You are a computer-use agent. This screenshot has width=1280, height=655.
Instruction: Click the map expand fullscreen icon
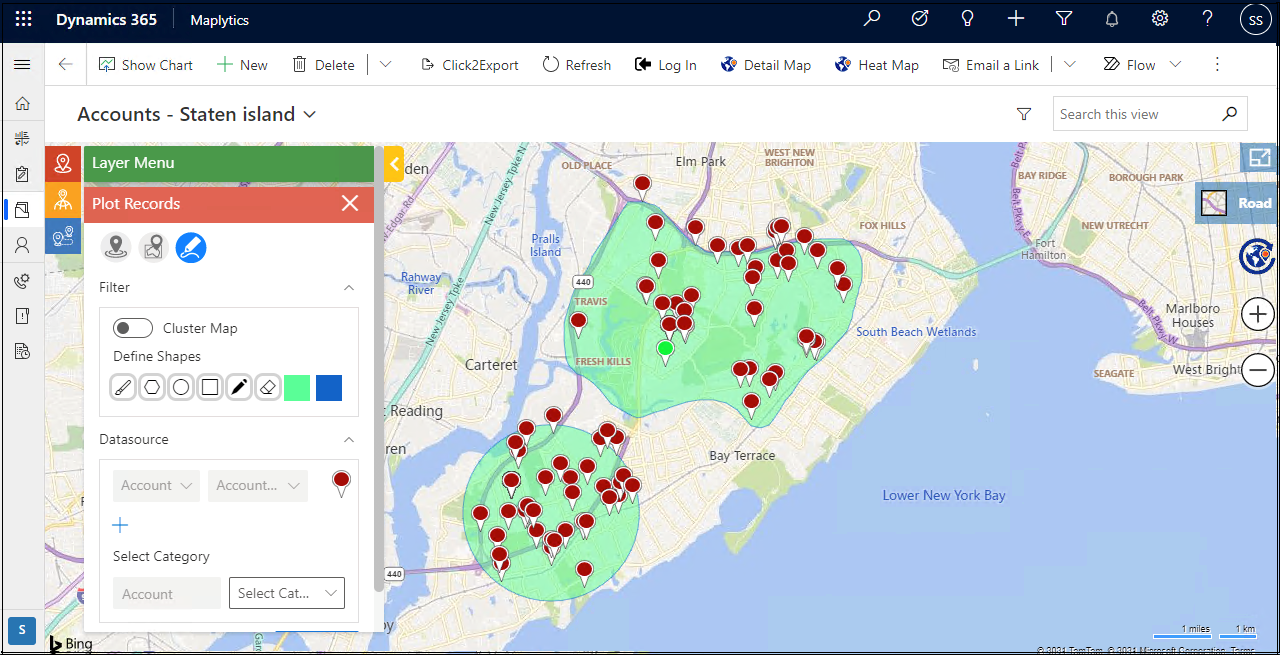[1259, 158]
